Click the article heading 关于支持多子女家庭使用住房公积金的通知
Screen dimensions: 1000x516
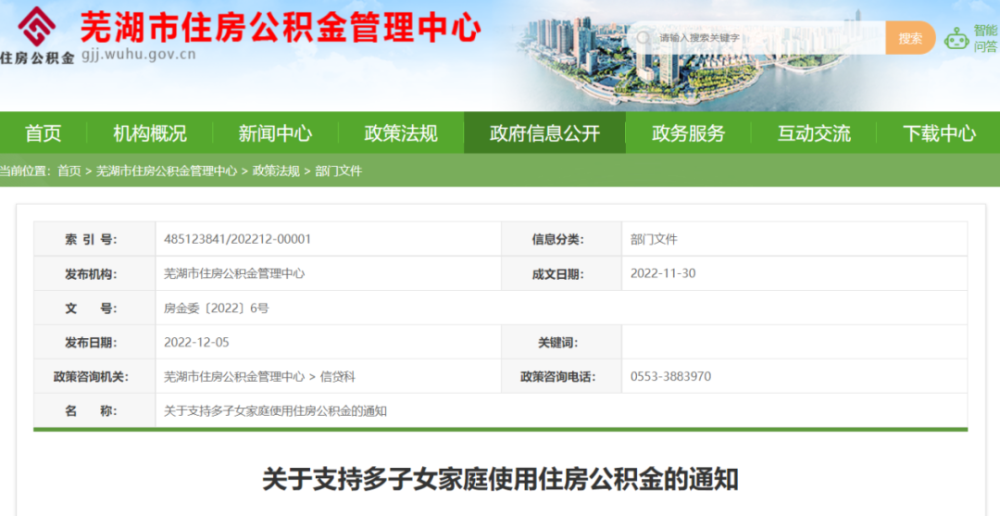pos(501,478)
